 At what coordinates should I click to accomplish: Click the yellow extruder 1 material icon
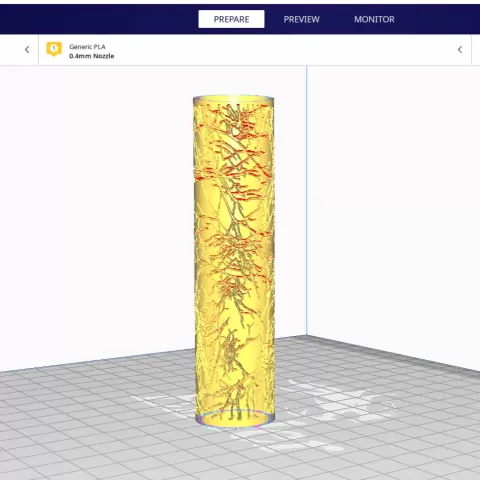(54, 49)
